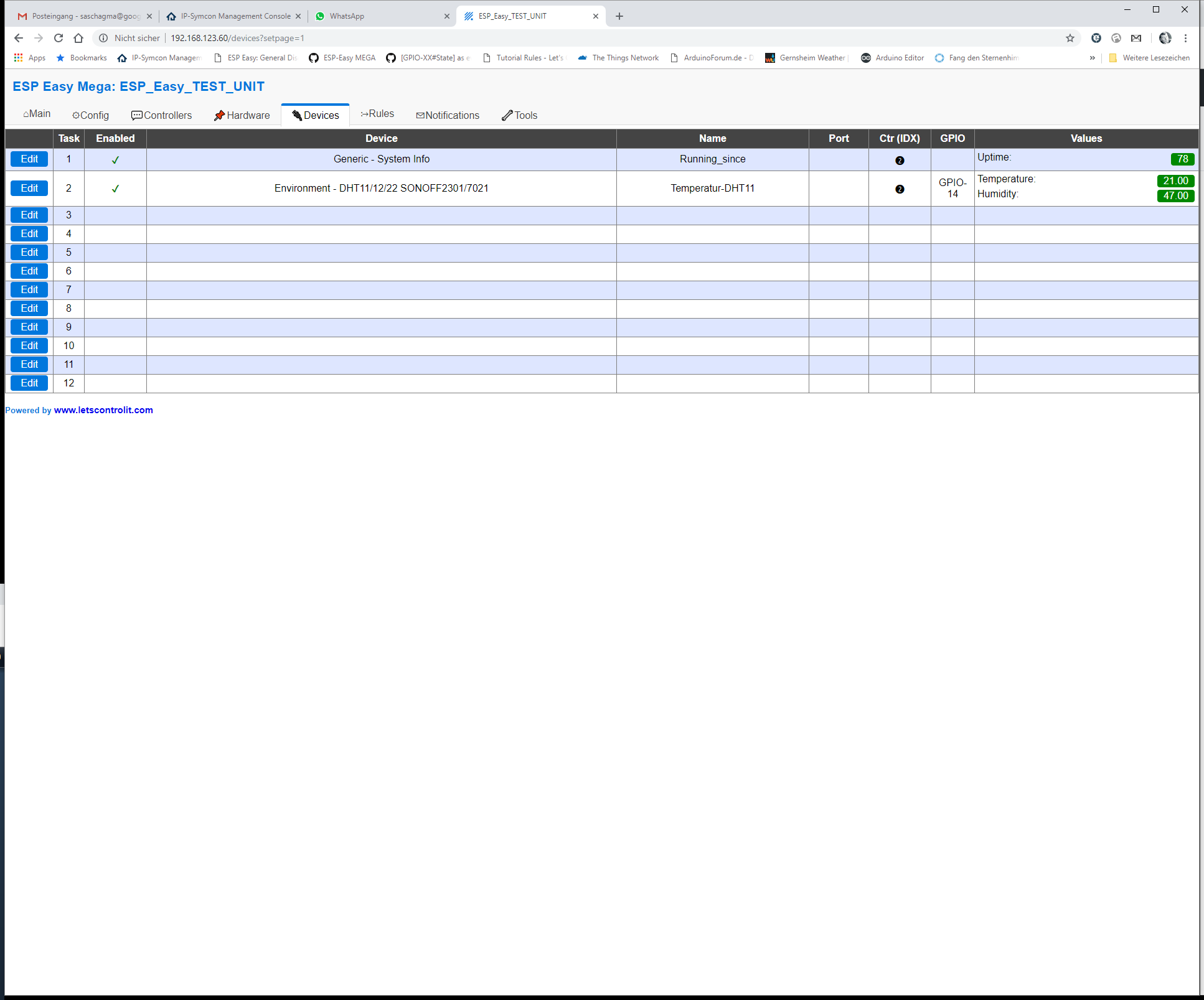Open Gmail via the envelope extension icon
The height and width of the screenshot is (1000, 1204).
pos(1136,38)
